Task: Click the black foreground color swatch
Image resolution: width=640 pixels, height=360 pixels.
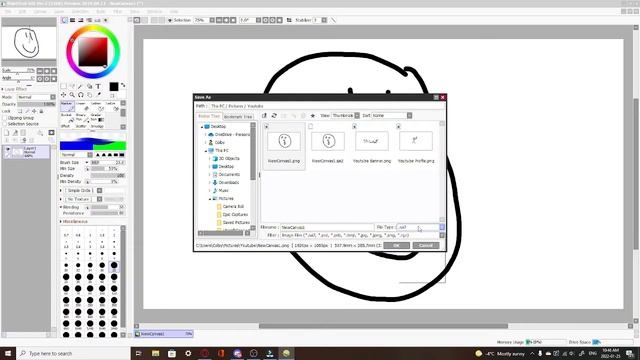Action: click(x=114, y=87)
